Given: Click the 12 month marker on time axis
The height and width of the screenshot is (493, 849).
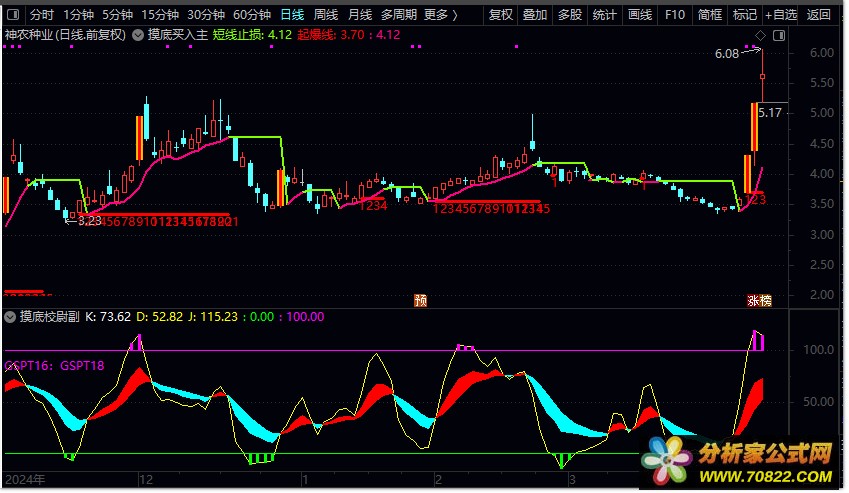Looking at the screenshot, I should 146,479.
